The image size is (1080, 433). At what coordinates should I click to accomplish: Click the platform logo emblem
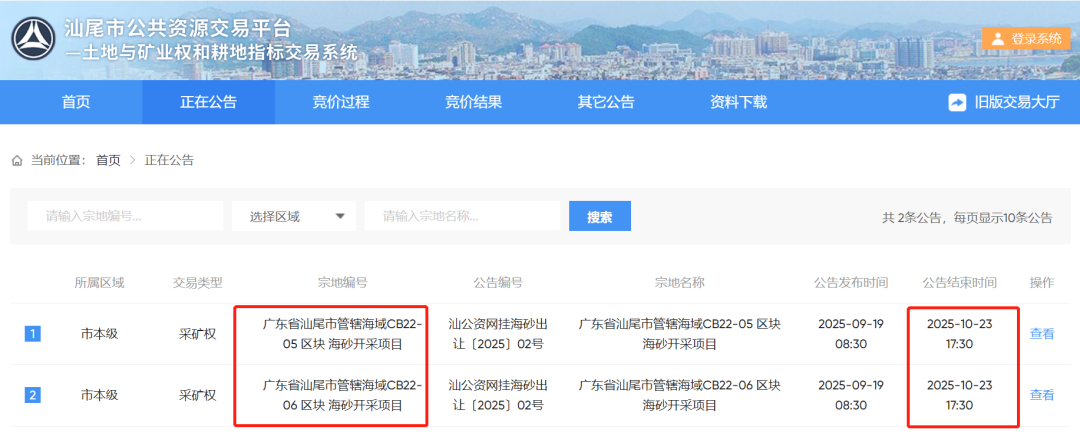click(x=33, y=39)
